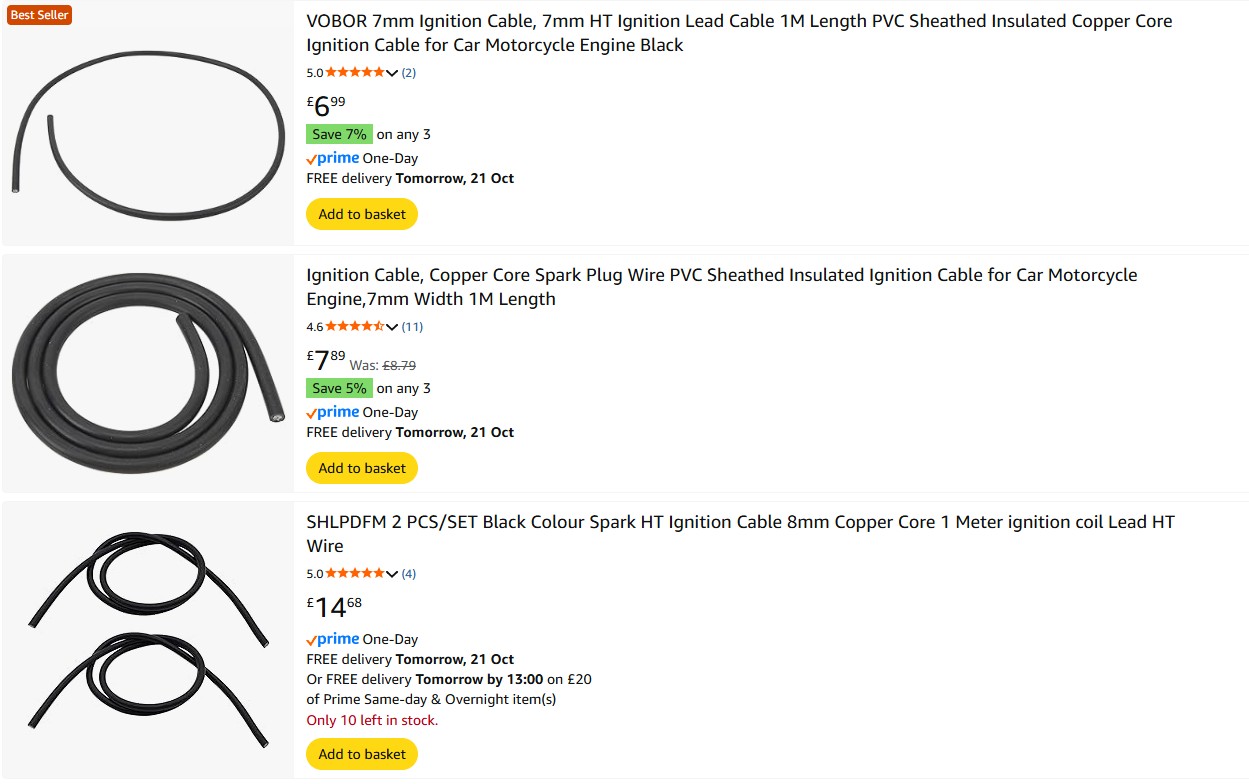Image resolution: width=1249 pixels, height=784 pixels.
Task: Click Prime logo on VOBOR listing
Action: pos(333,158)
